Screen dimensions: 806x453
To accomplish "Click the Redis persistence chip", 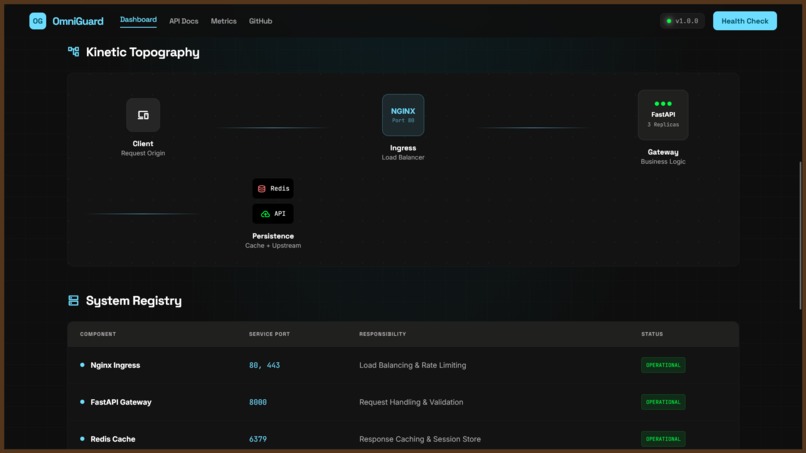I will (273, 189).
